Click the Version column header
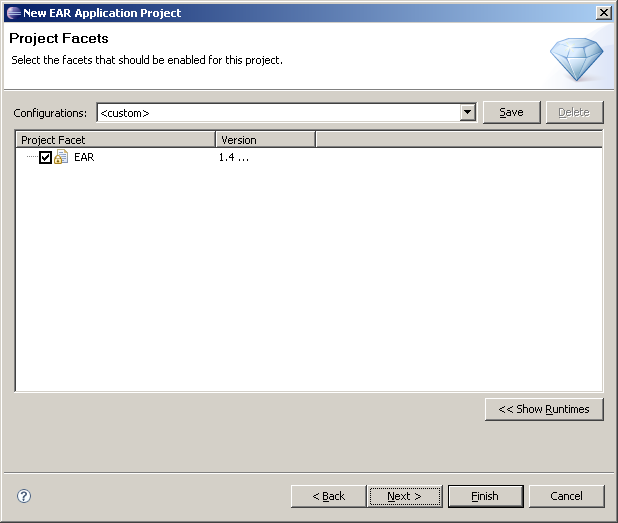 coord(266,140)
